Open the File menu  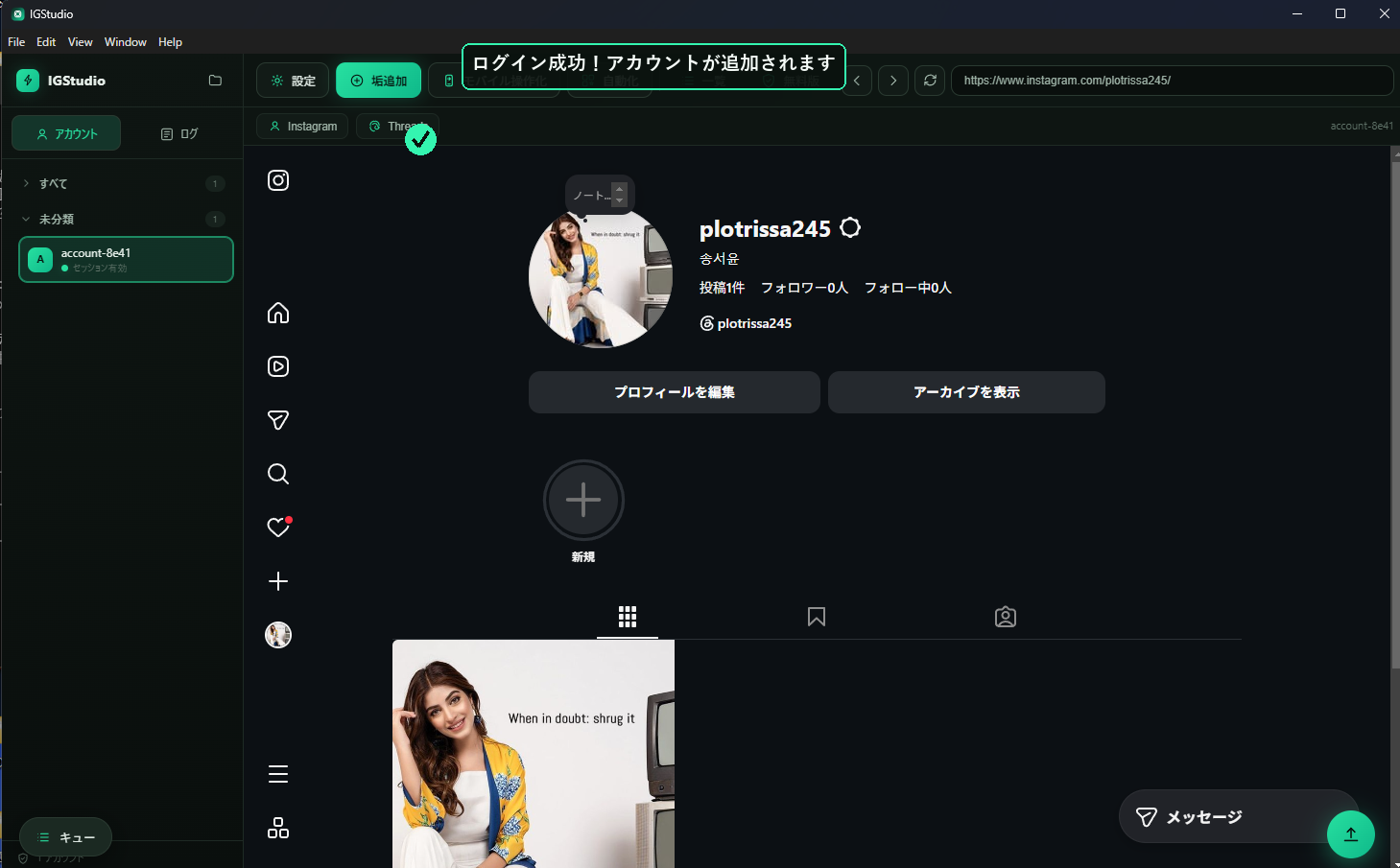(16, 42)
